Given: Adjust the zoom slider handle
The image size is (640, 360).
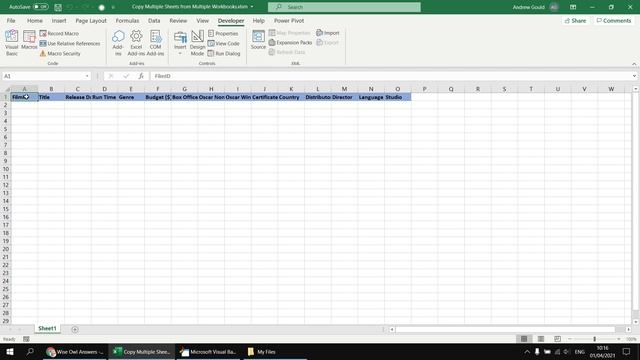Looking at the screenshot, I should point(594,339).
